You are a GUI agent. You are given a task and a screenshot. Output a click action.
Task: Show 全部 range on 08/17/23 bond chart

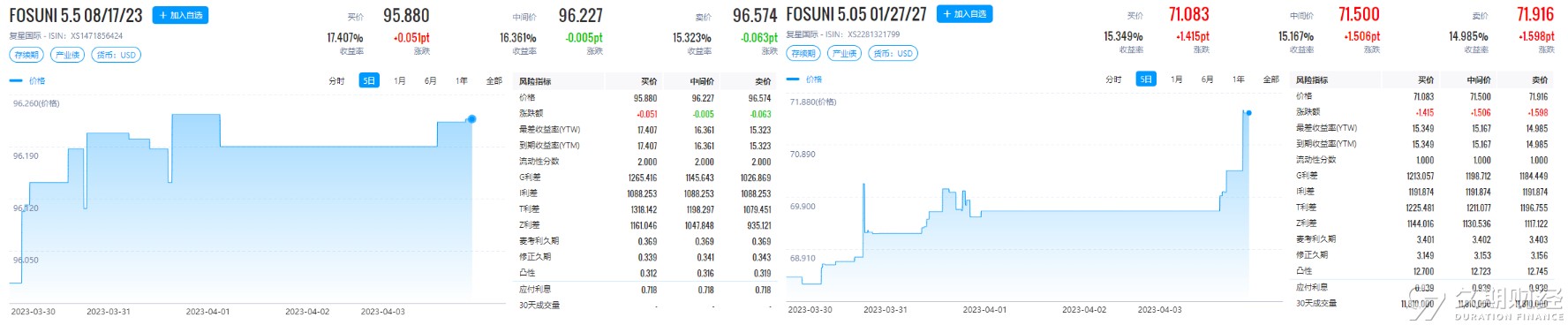pos(494,80)
